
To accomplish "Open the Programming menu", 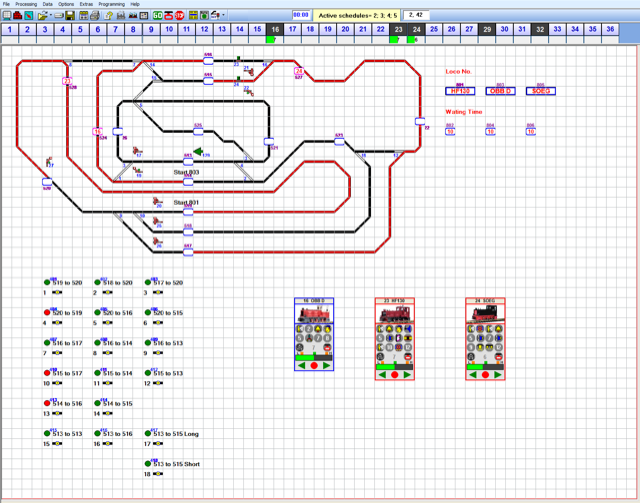I will (111, 4).
